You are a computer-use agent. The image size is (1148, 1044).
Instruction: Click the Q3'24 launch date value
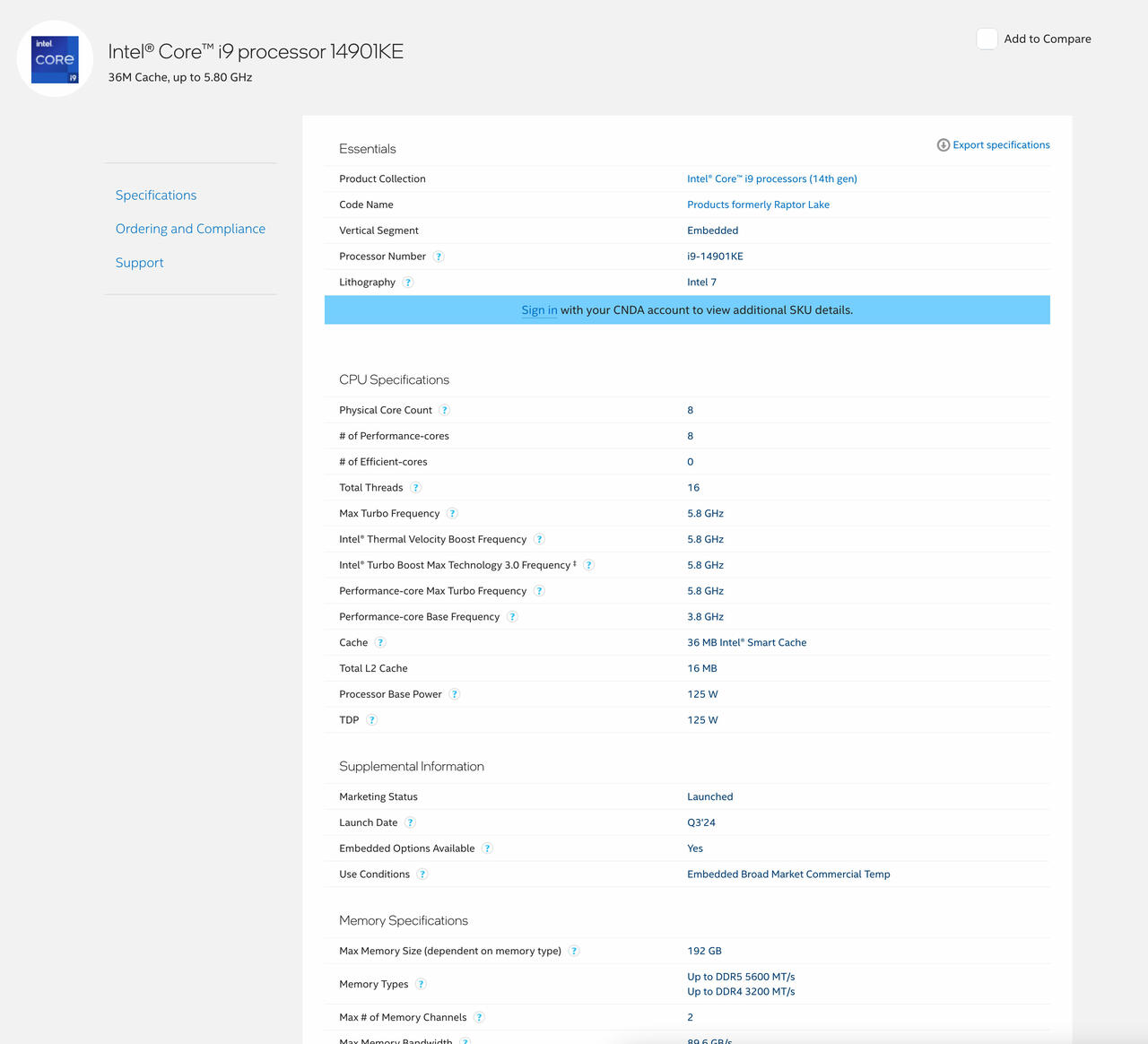tap(701, 823)
